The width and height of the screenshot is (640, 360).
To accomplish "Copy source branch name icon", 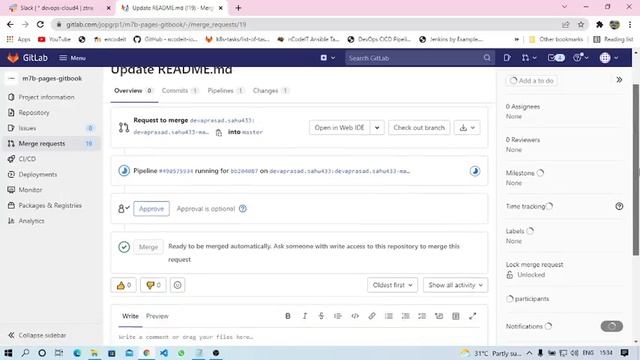I will (x=219, y=133).
